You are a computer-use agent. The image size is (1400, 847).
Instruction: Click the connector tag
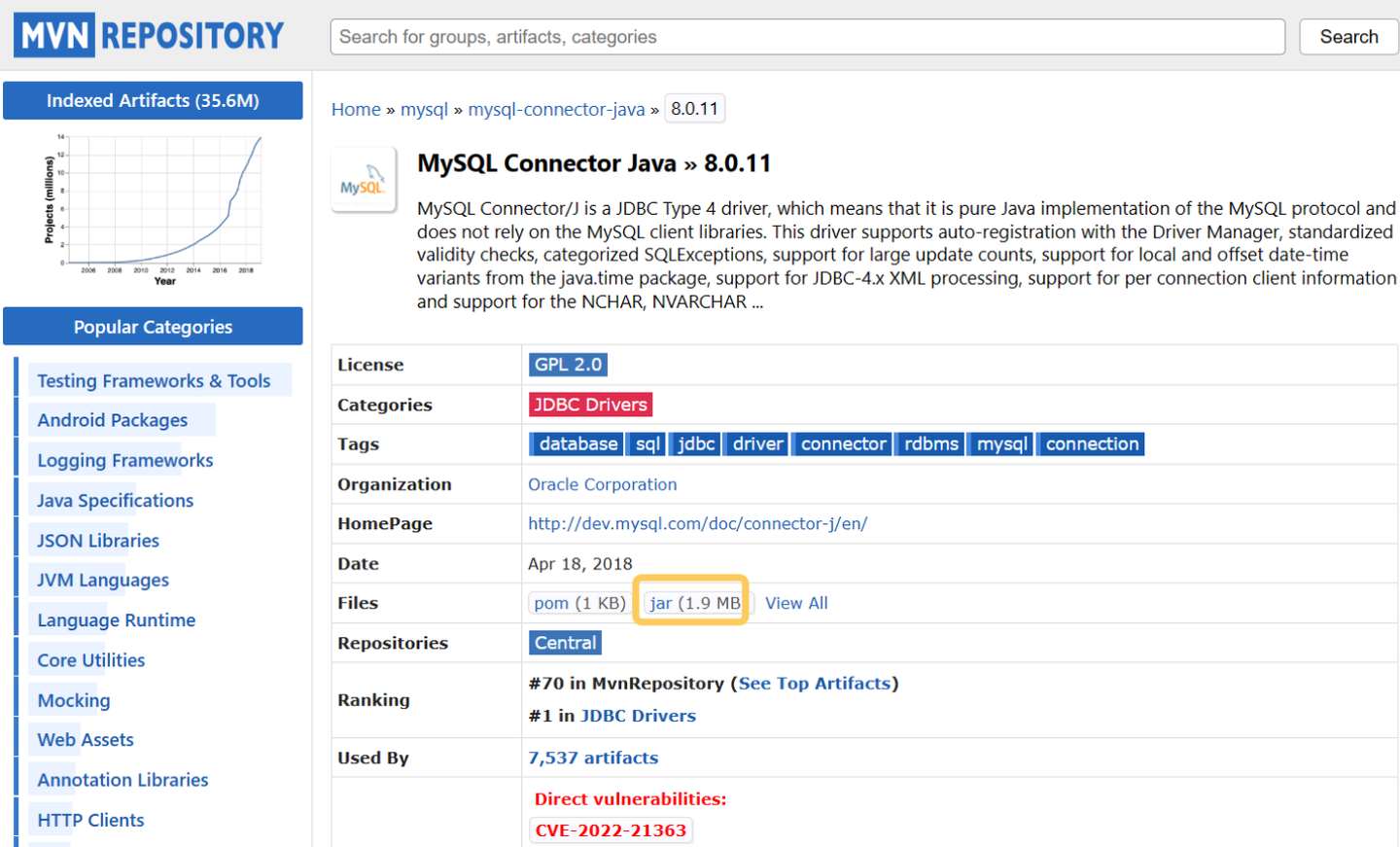tap(843, 444)
